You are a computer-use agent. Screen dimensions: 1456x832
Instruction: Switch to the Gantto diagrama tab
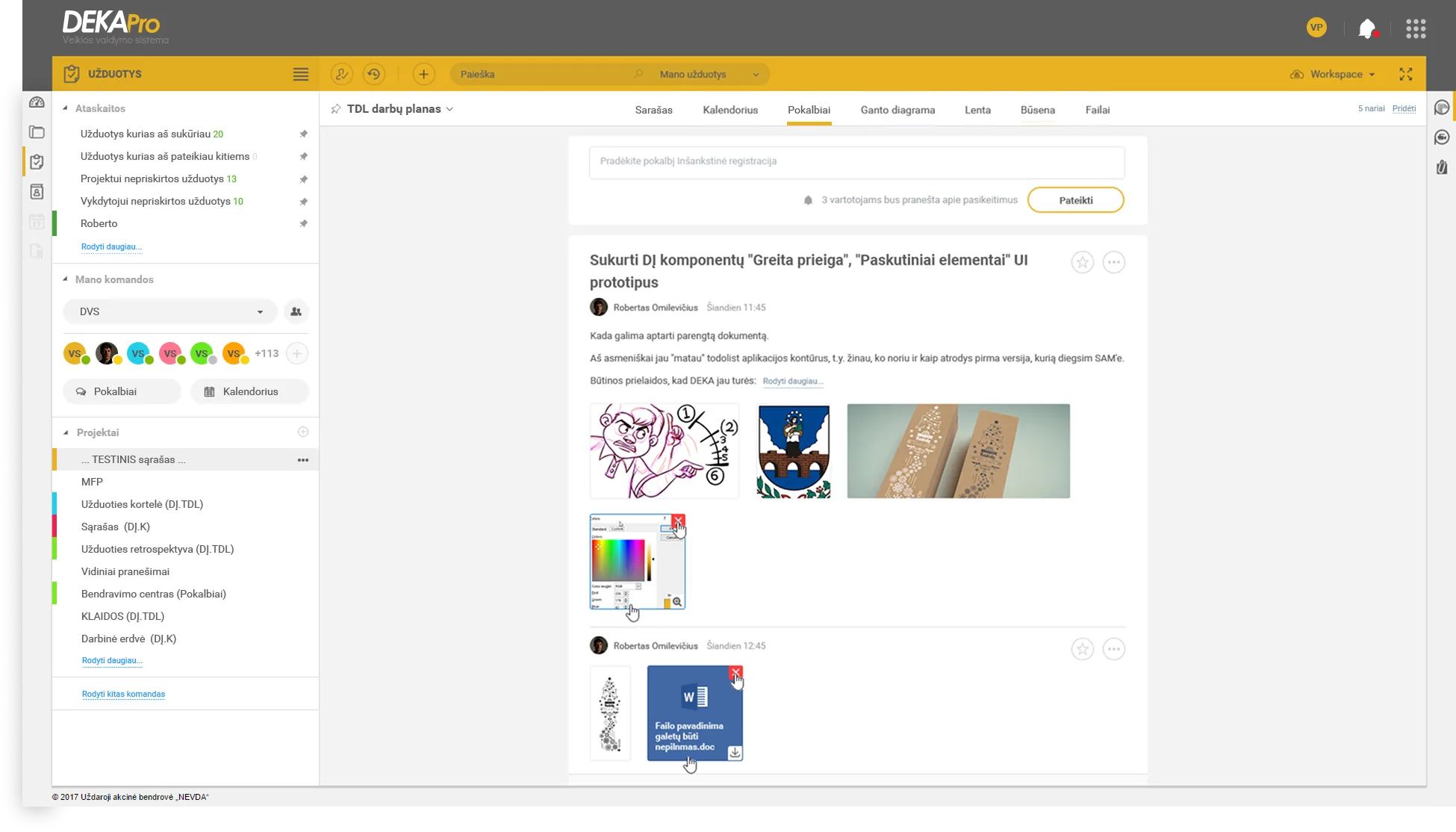[897, 110]
